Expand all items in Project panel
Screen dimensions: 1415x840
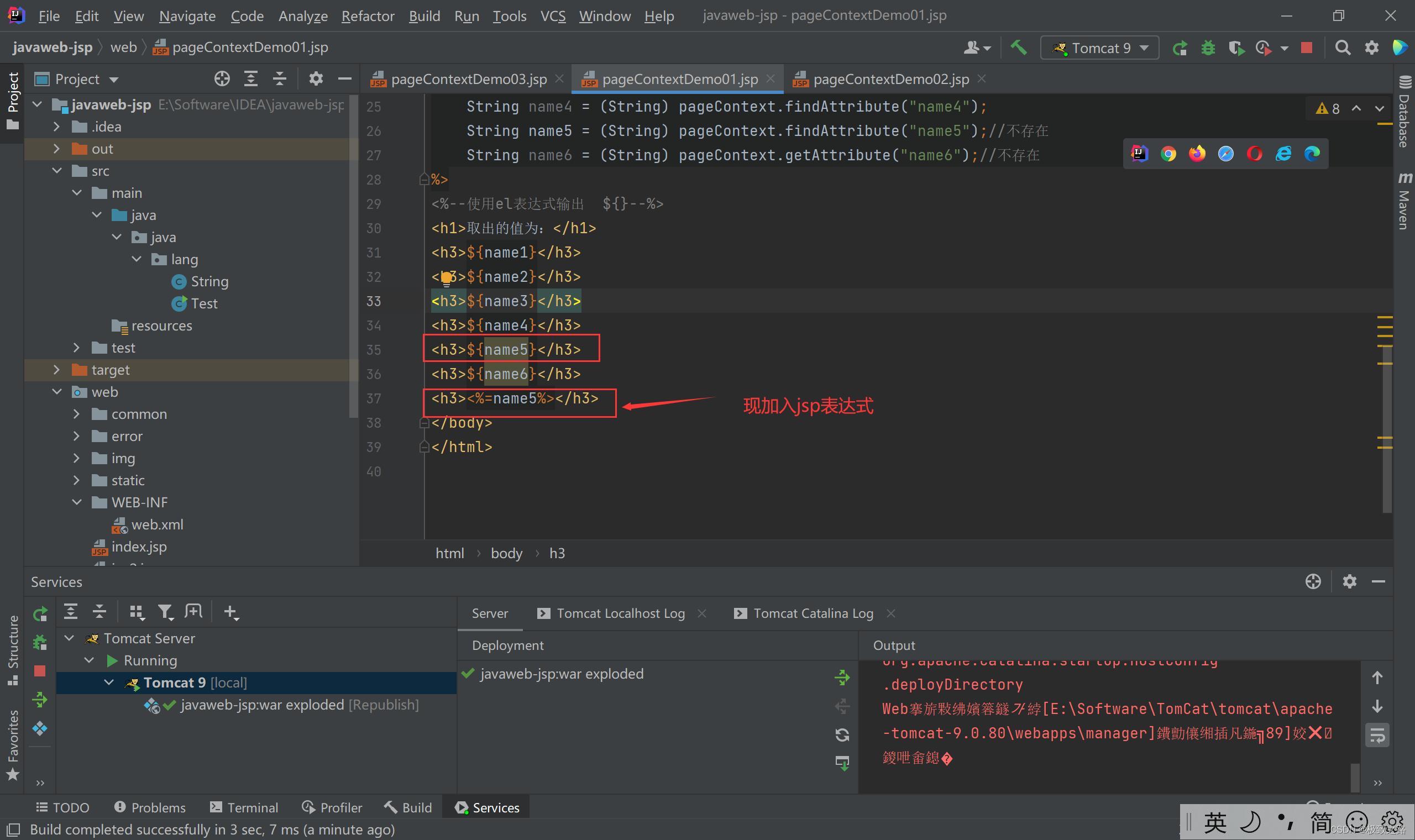click(251, 78)
